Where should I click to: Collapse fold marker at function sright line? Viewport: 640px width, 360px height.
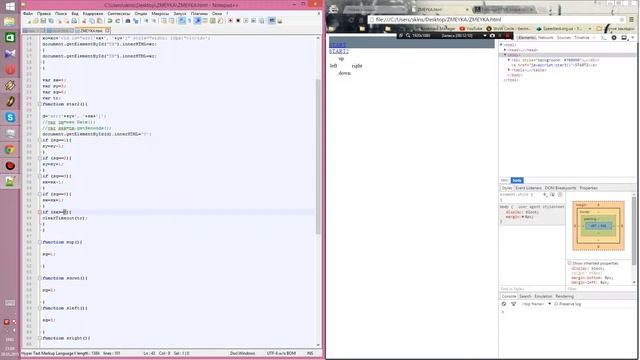click(x=40, y=338)
